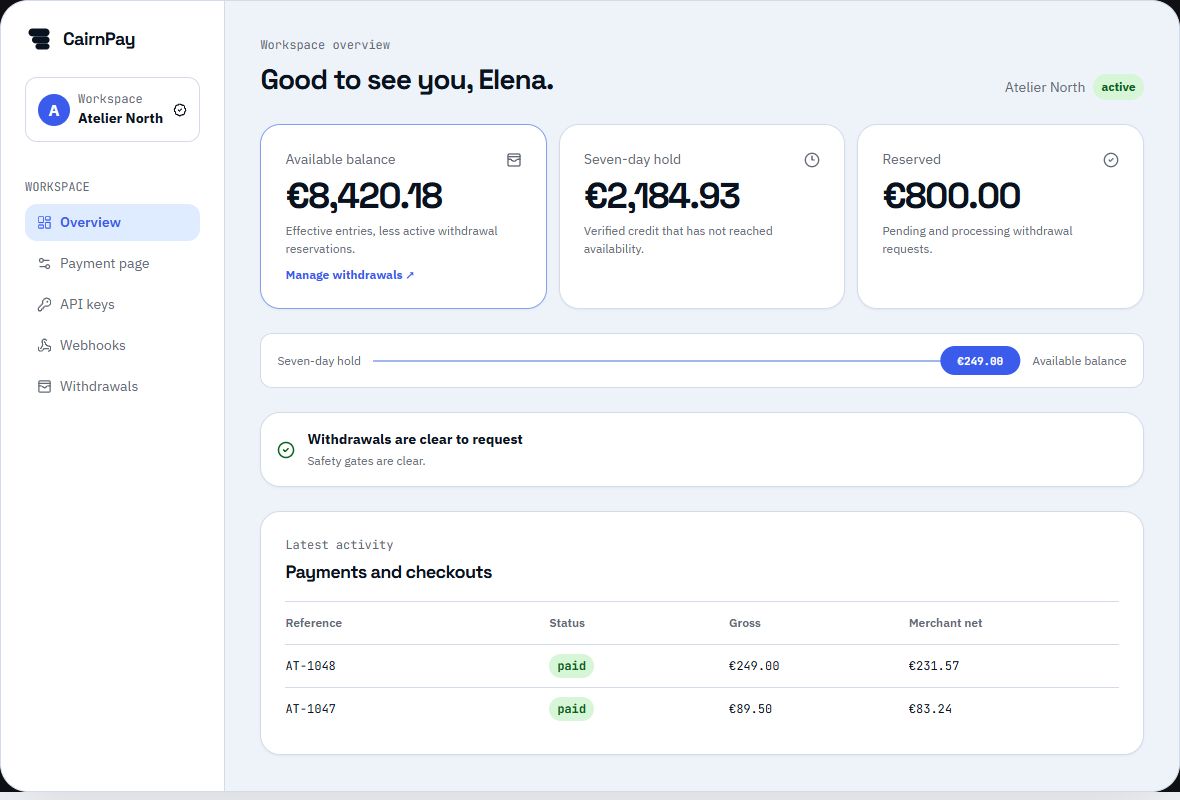Open the Payment page menu item
1180x800 pixels.
point(112,263)
